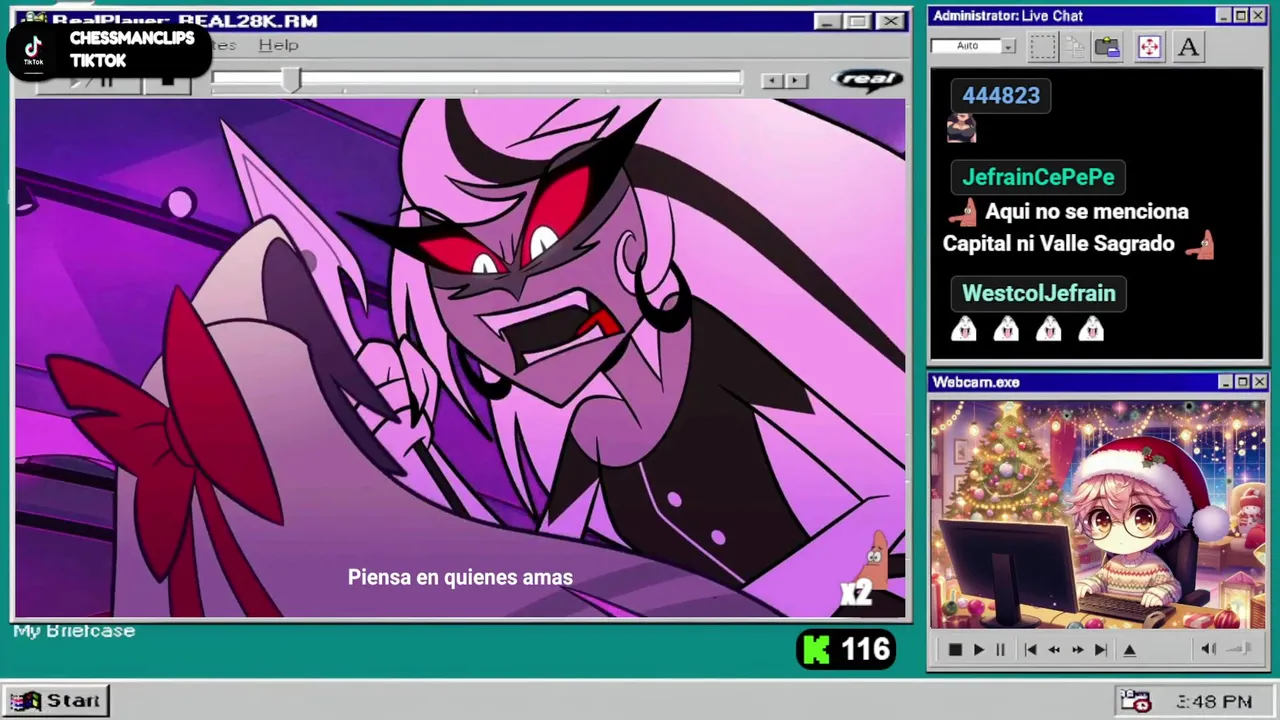The image size is (1280, 720).
Task: Click the red four-arrow move icon
Action: pos(1149,47)
